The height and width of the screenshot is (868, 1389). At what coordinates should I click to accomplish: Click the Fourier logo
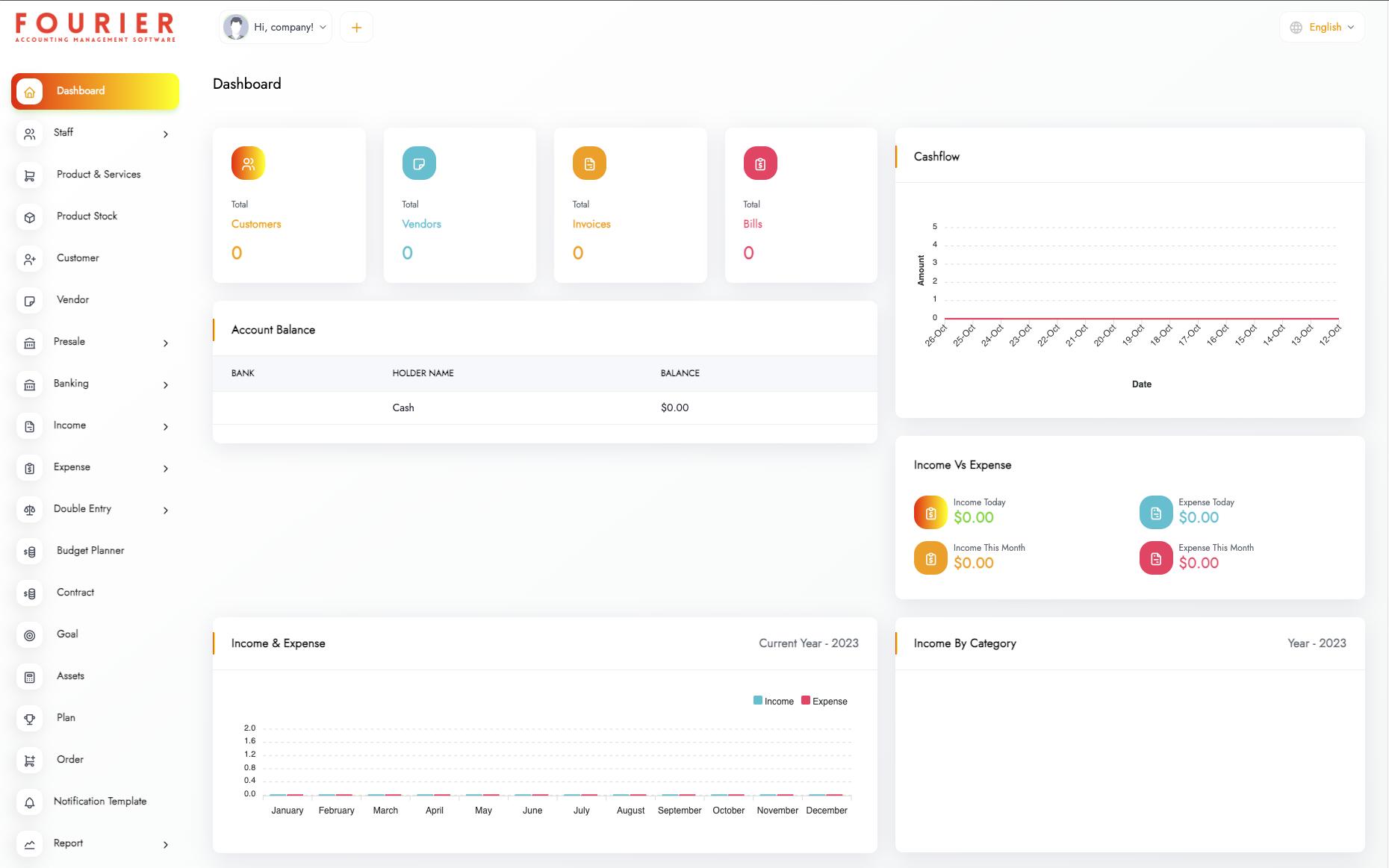coord(95,28)
